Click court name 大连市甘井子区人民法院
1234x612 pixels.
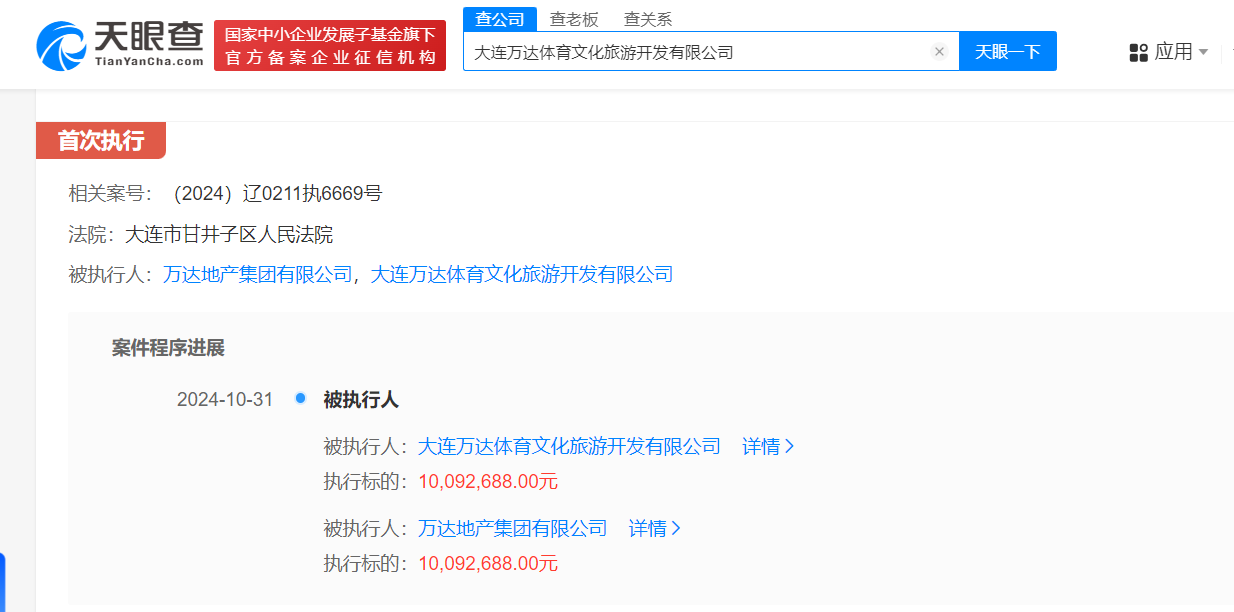[x=228, y=235]
